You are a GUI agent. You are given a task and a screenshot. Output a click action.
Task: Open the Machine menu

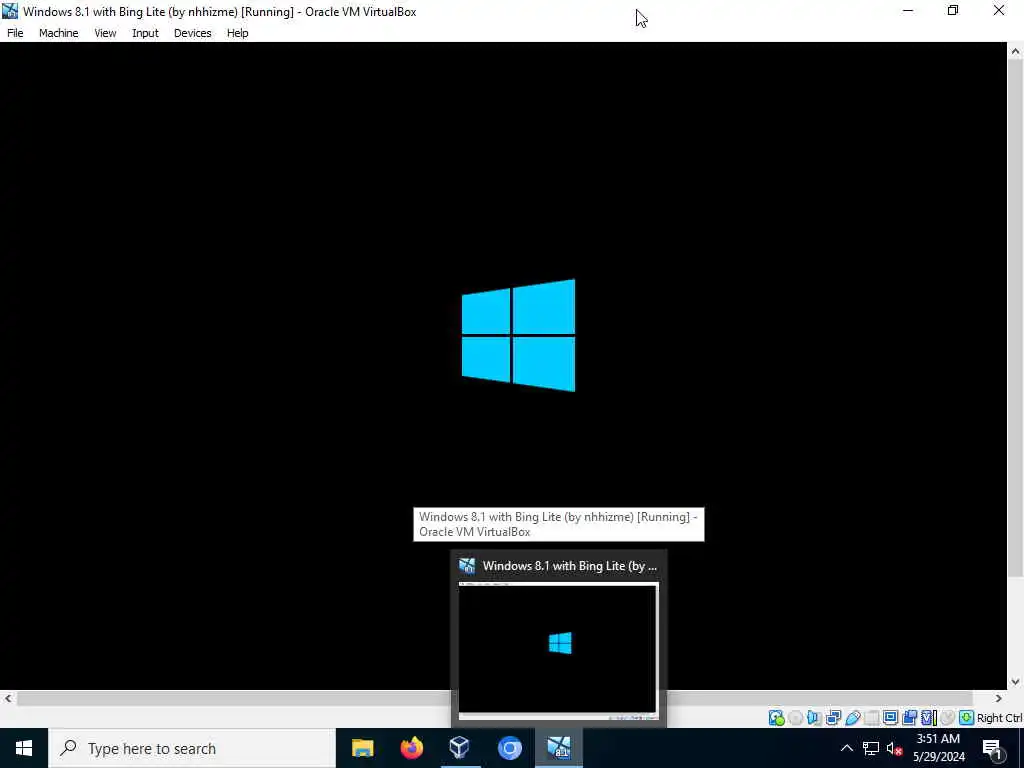coord(59,33)
